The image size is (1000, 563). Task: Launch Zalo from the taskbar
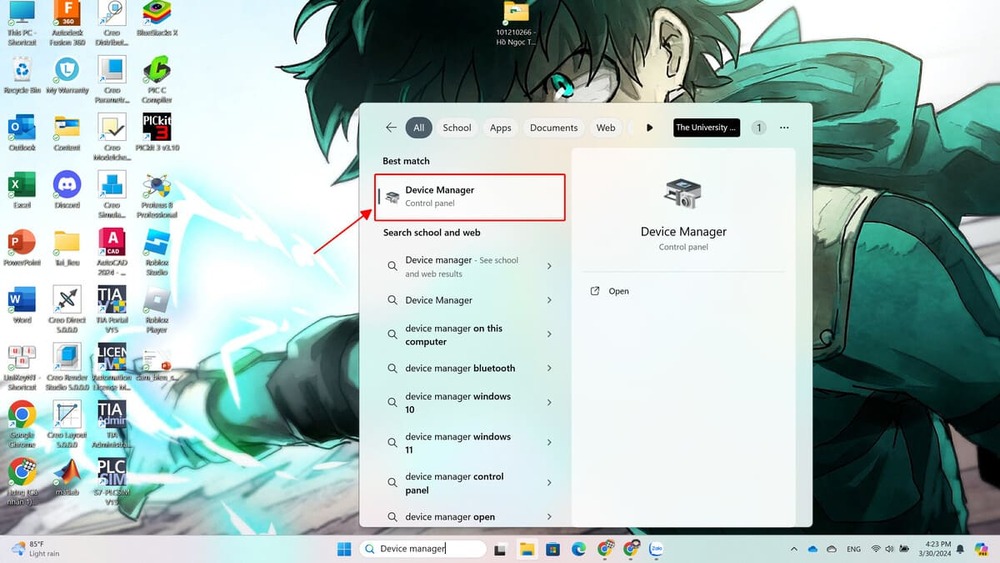657,549
